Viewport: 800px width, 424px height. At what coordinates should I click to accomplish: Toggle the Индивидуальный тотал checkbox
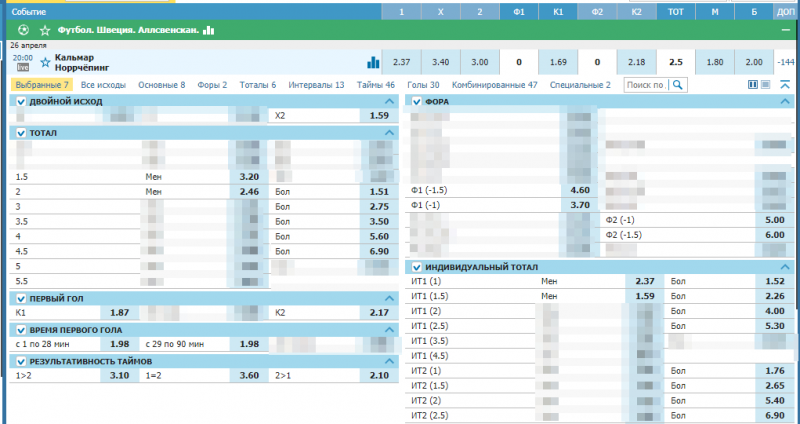click(417, 267)
